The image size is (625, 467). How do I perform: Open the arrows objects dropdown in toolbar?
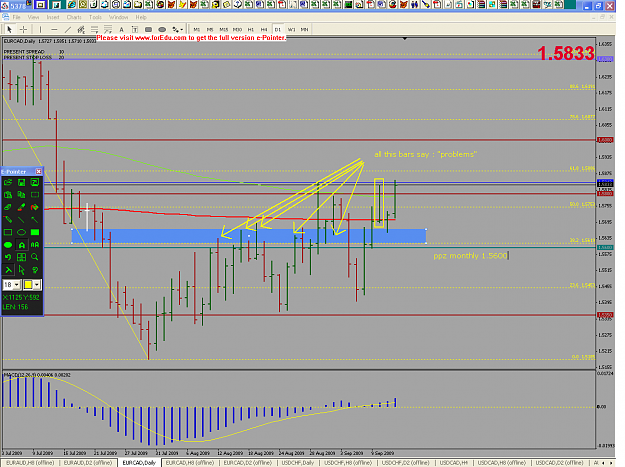click(x=177, y=29)
